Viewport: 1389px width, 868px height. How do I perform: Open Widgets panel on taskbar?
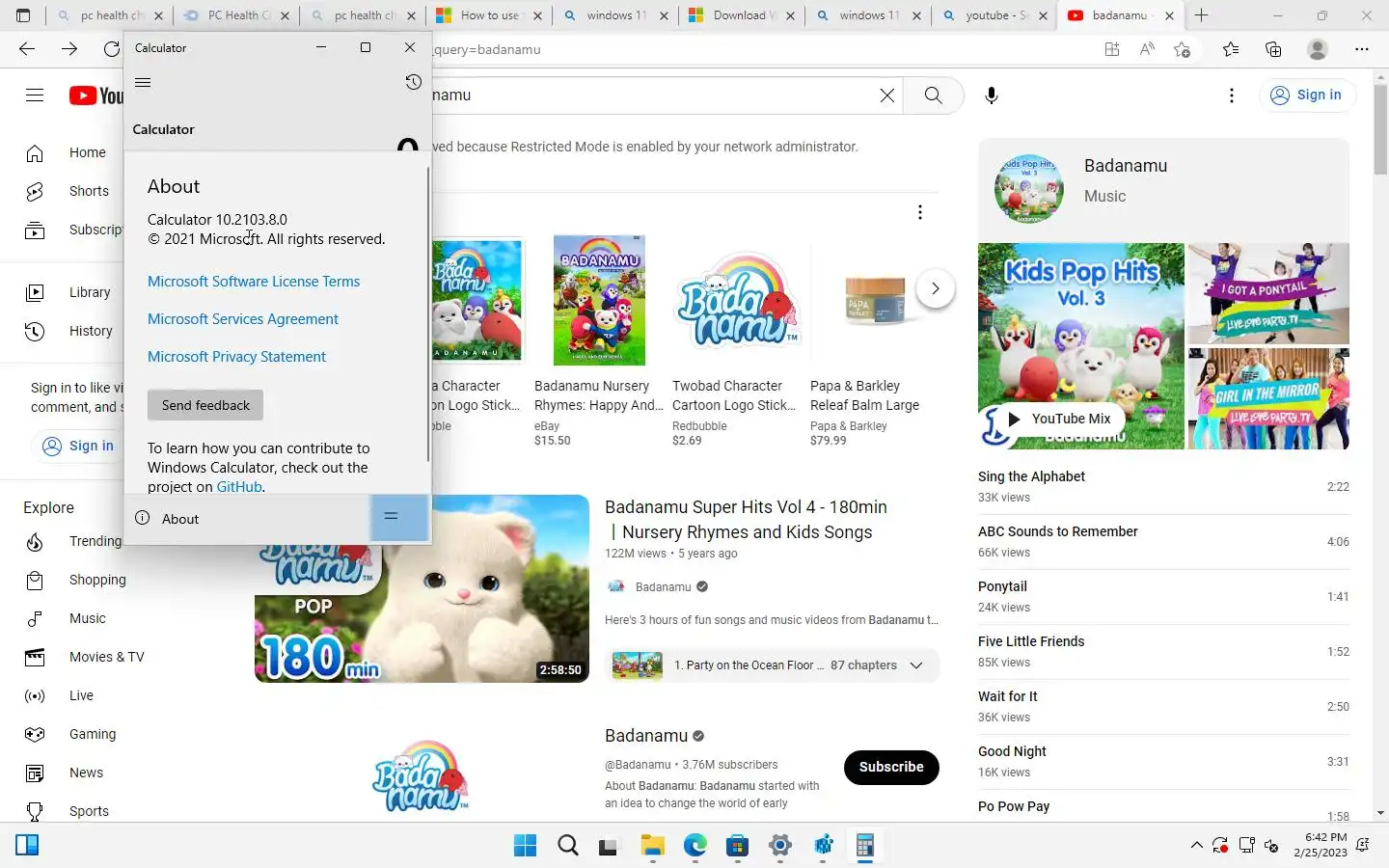[27, 846]
